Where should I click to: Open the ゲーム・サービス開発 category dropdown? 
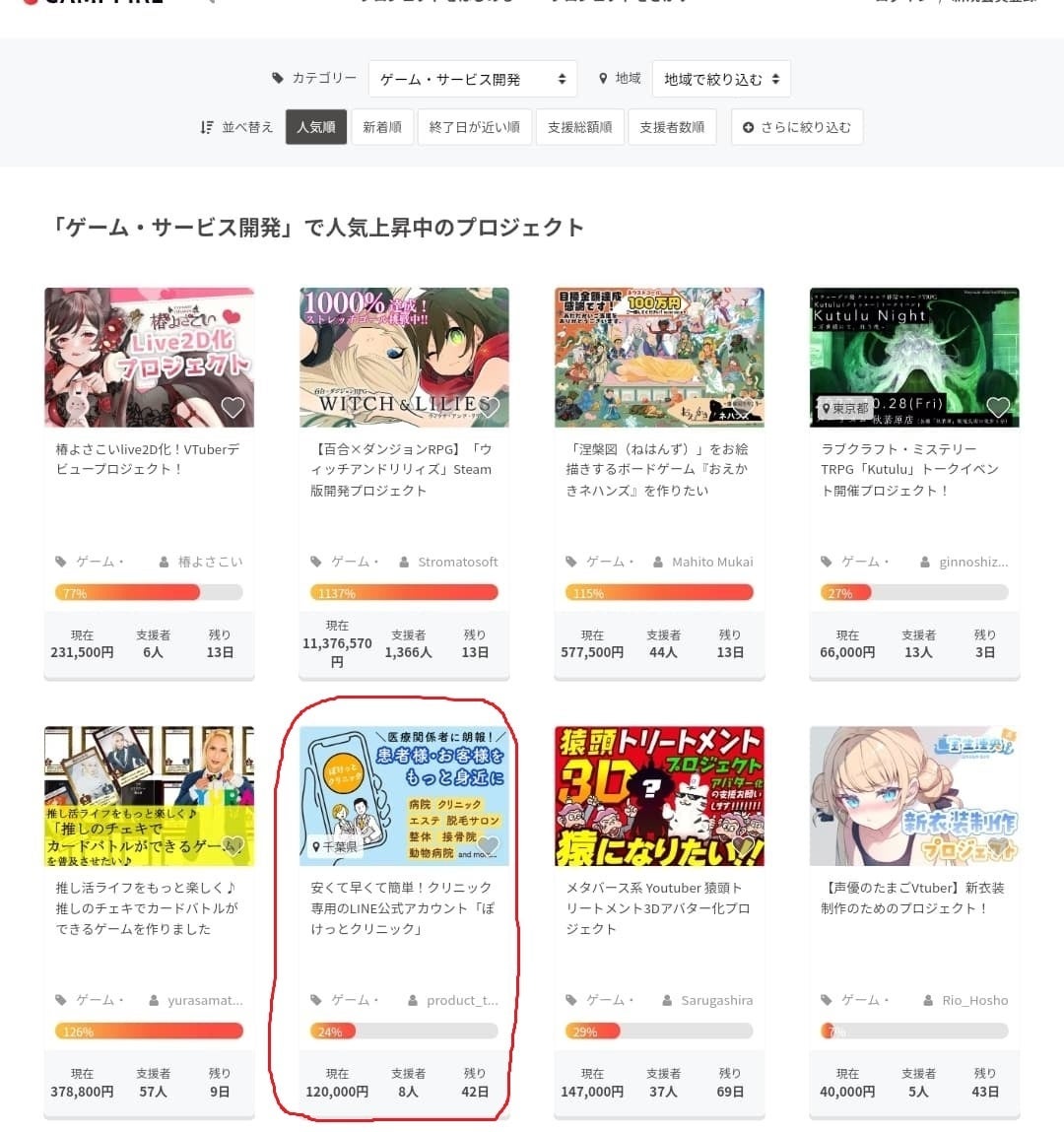(473, 79)
